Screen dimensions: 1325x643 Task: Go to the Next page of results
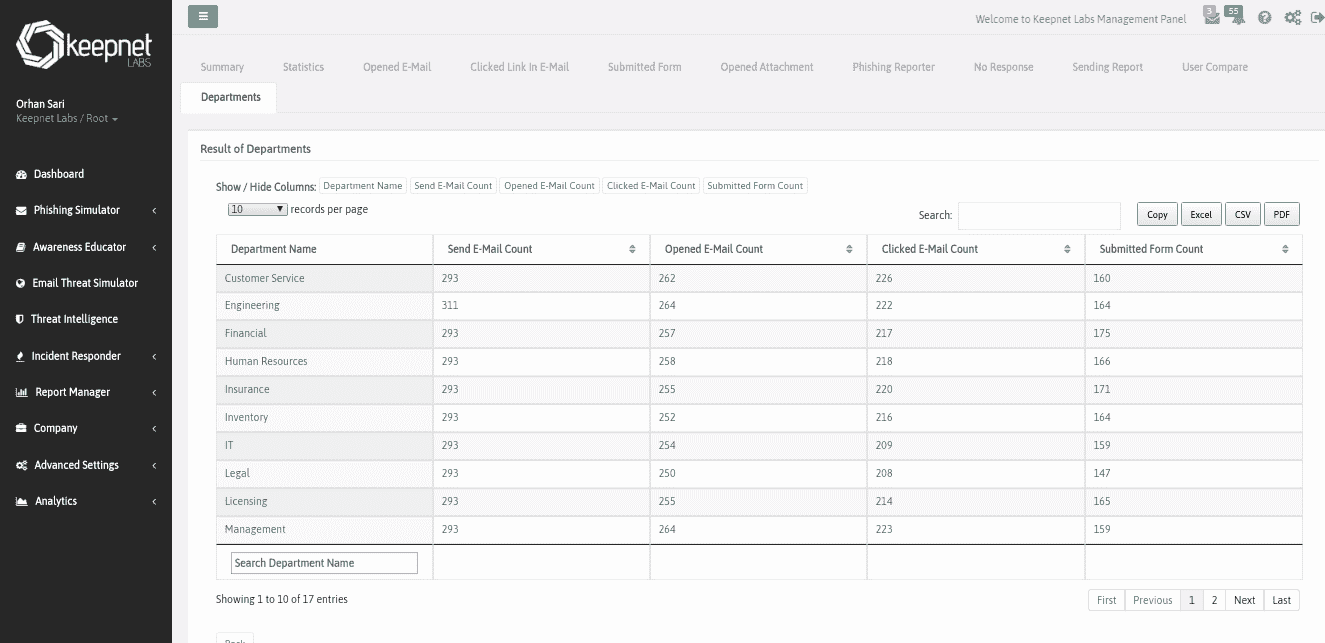[1244, 600]
